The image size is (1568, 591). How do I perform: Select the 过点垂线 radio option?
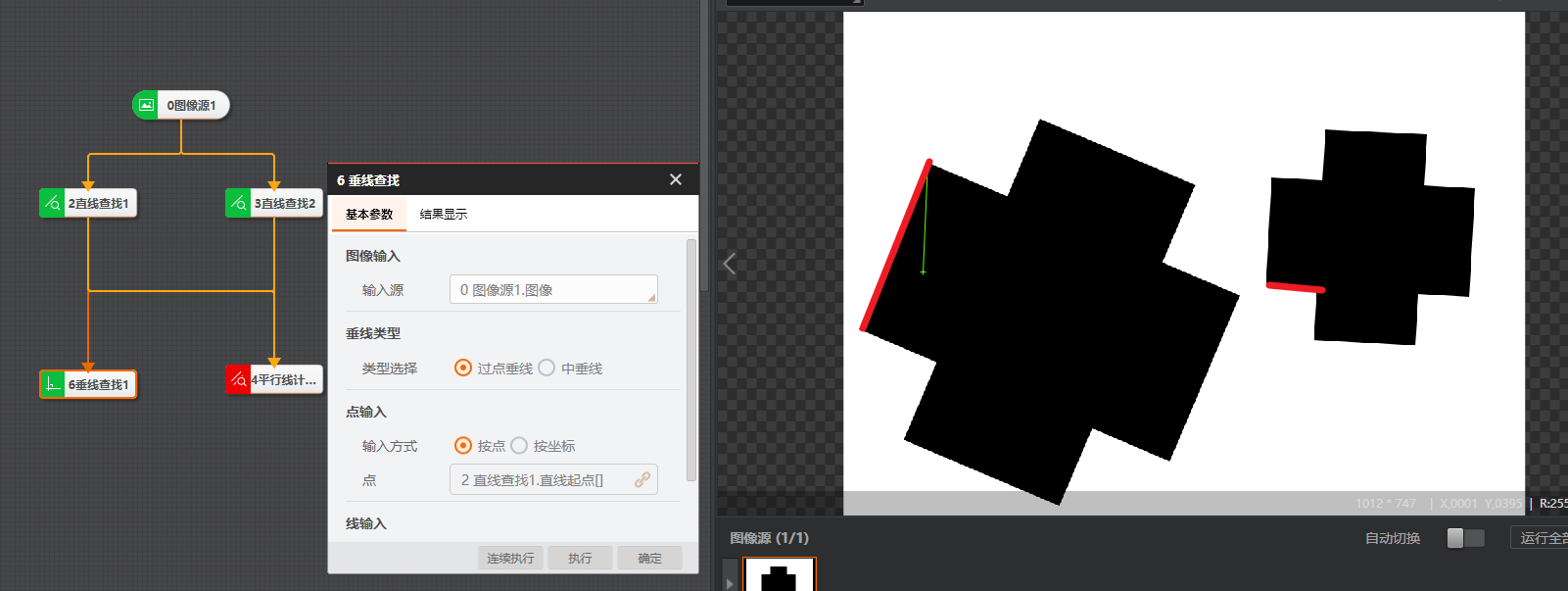[463, 368]
